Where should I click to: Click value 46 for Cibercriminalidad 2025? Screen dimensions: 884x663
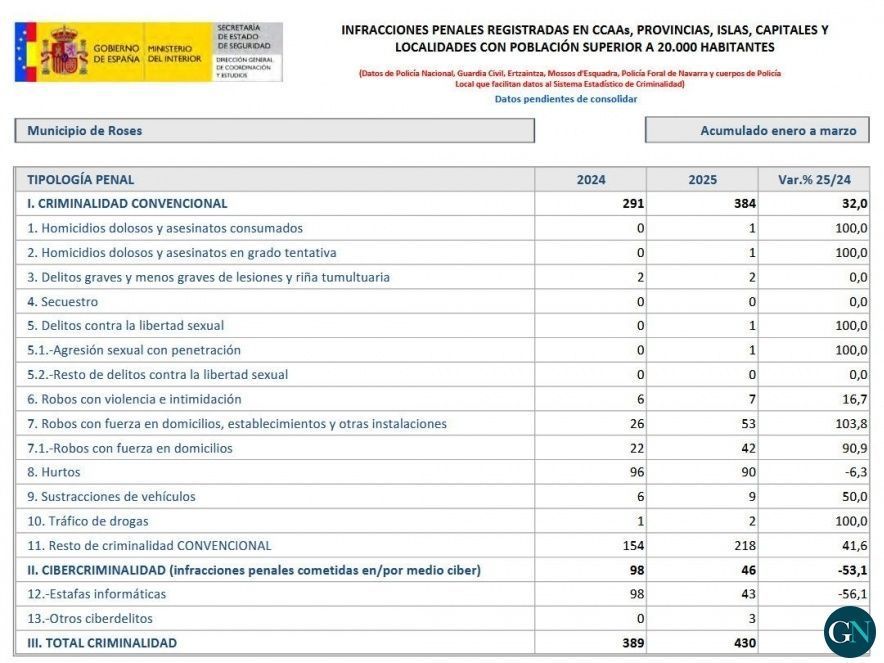pyautogui.click(x=749, y=570)
